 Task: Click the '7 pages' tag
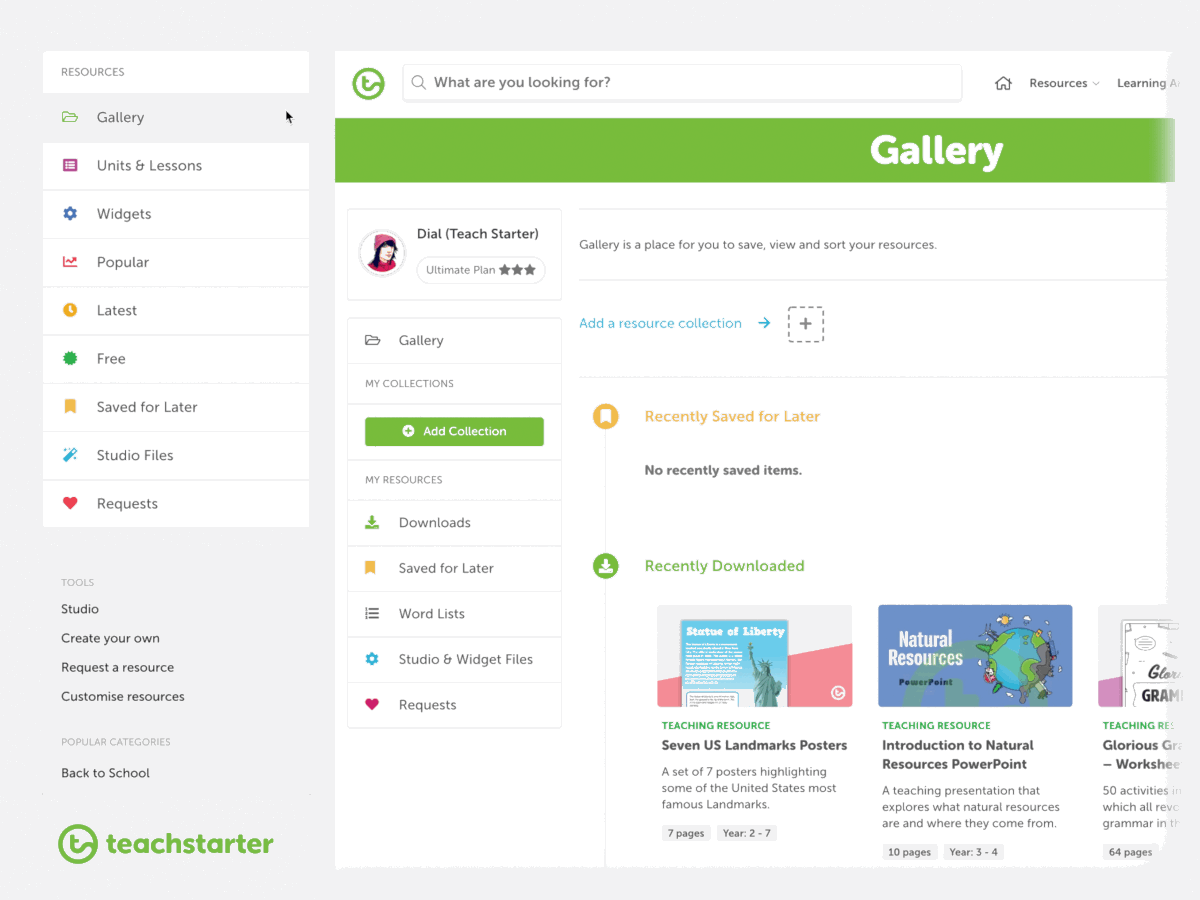[686, 833]
